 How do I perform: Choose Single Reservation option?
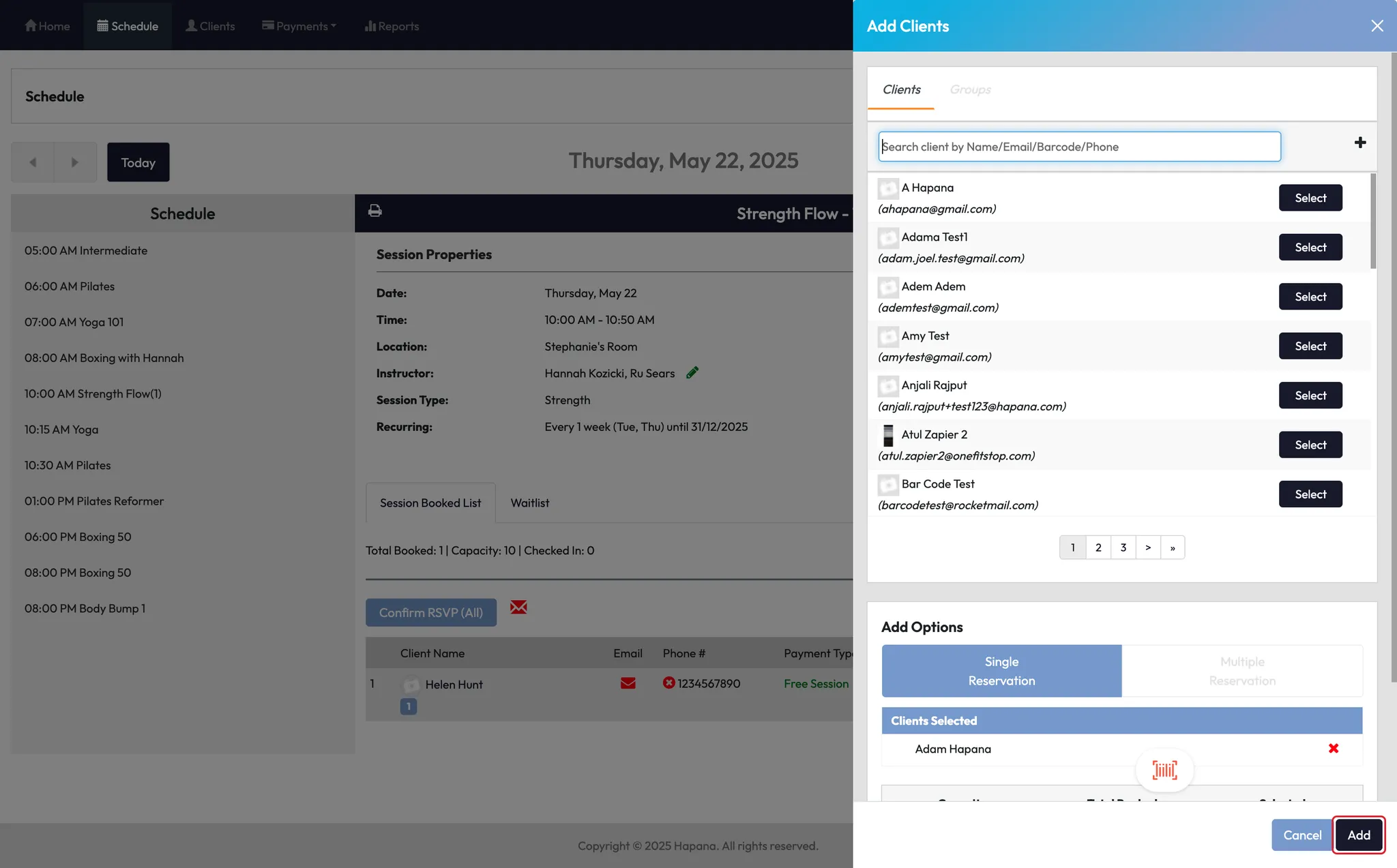point(1001,671)
